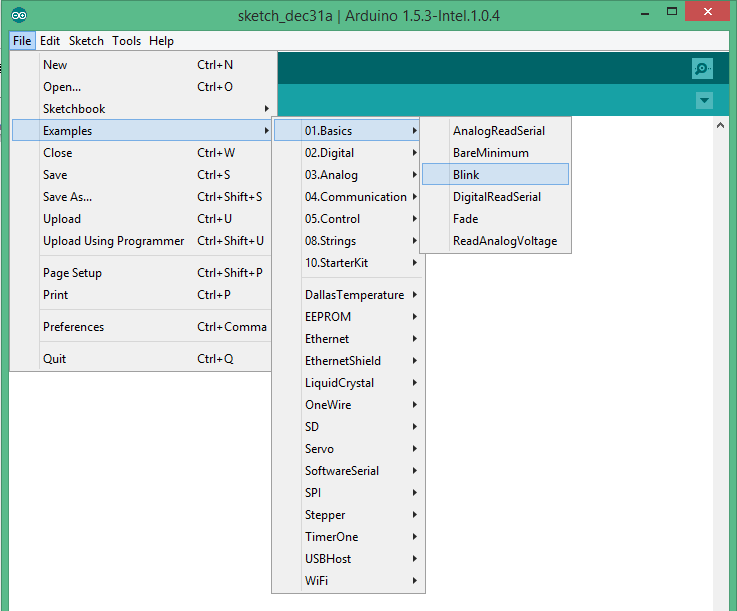Open the Serial Monitor magnifier icon
The height and width of the screenshot is (611, 737).
tap(702, 69)
